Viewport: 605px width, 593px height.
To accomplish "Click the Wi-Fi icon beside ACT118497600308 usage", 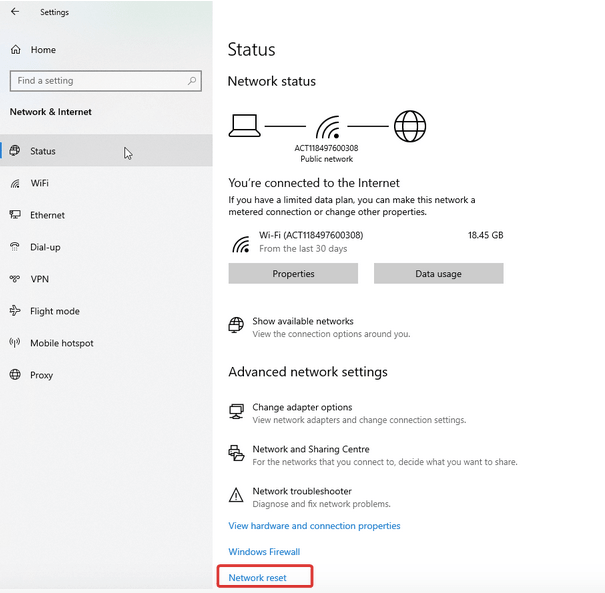I will [241, 244].
